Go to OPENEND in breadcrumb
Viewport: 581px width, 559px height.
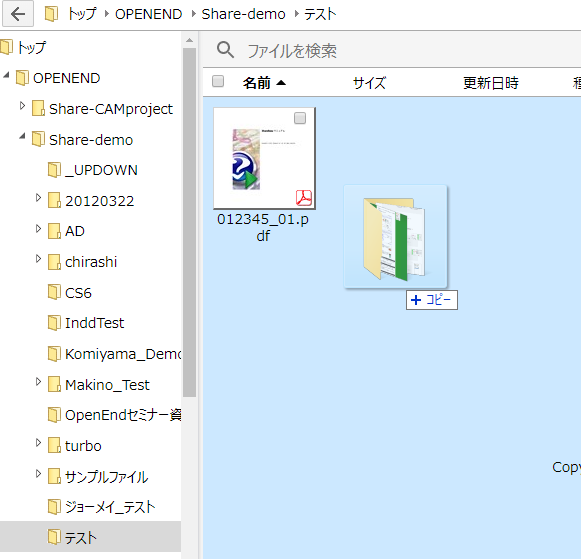tap(149, 14)
